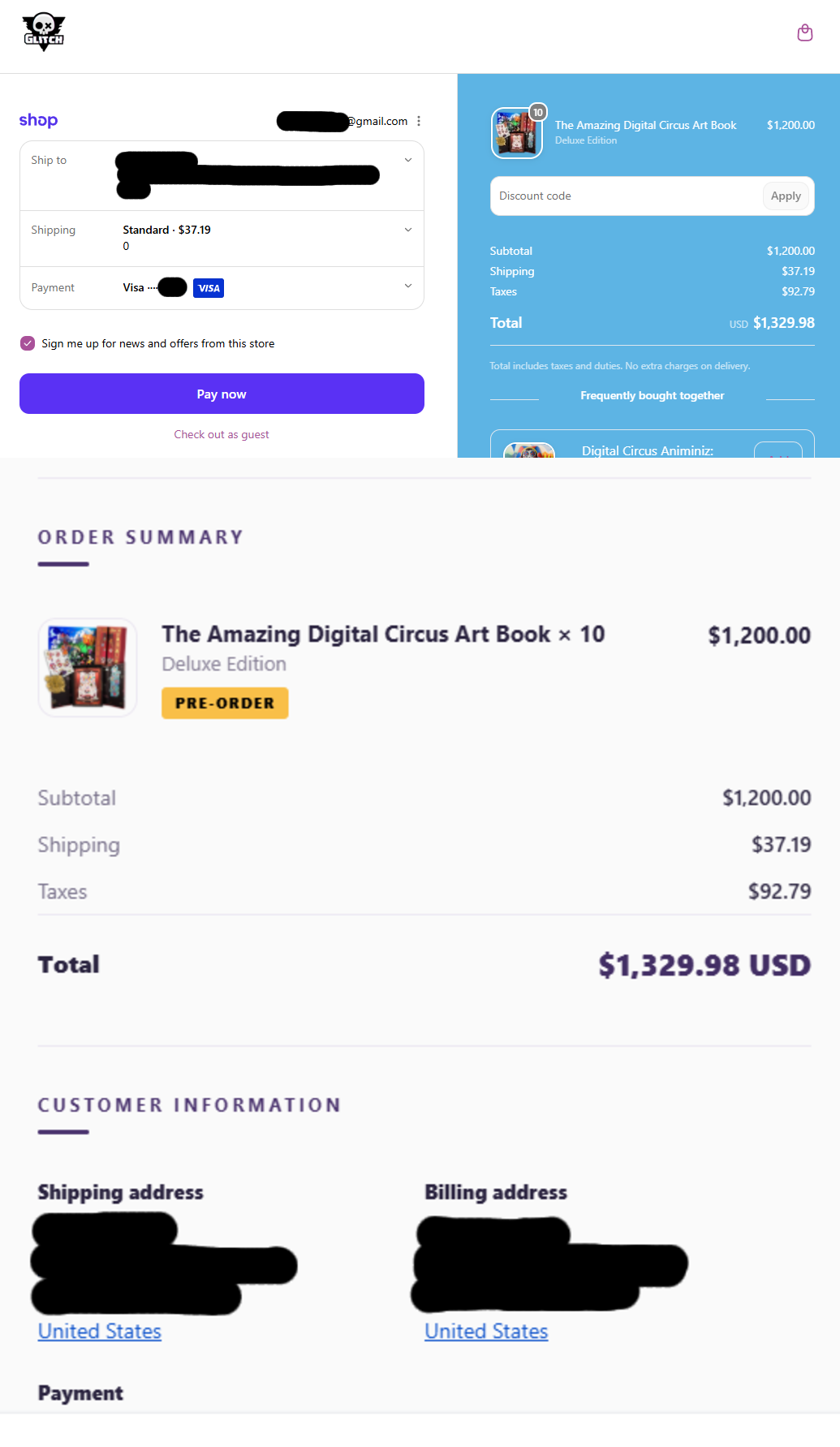Choose Check out as guest link

222,434
